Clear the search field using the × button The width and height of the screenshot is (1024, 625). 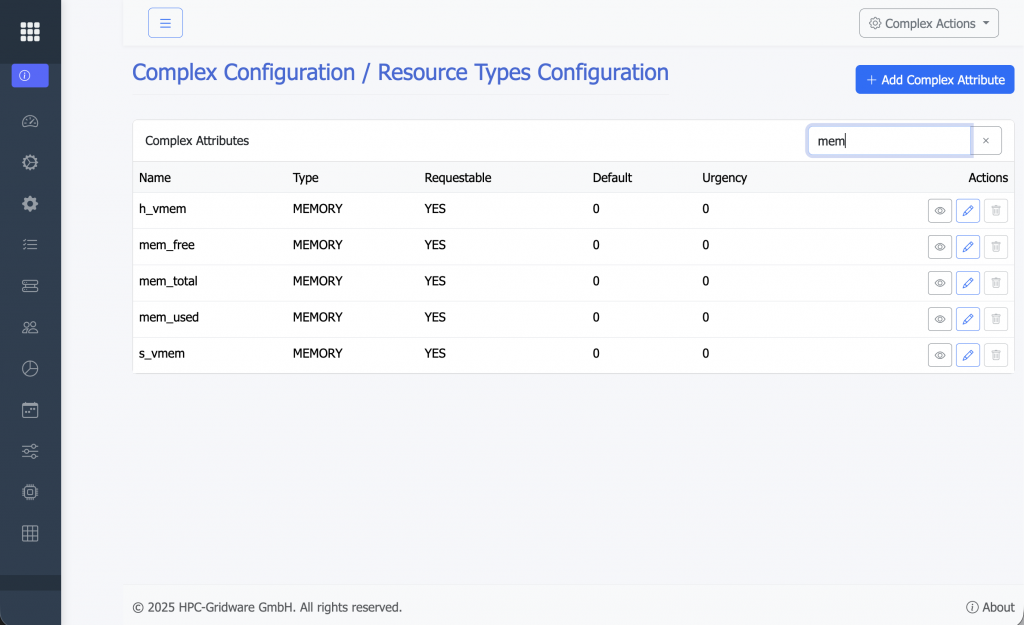pos(986,140)
